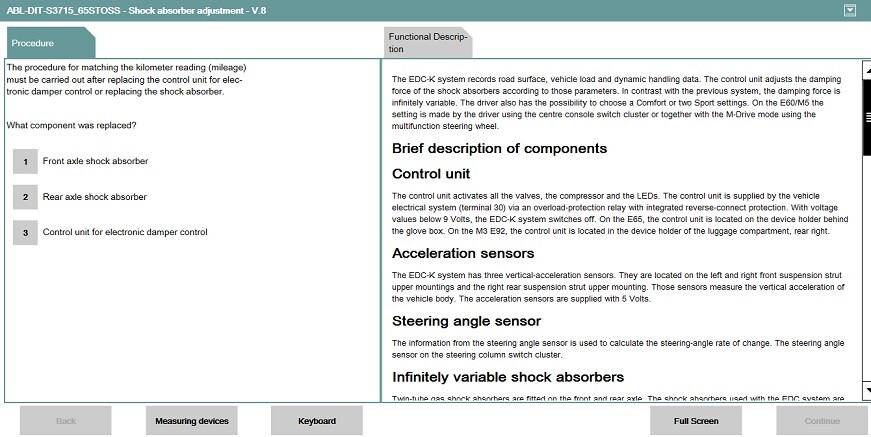Click the 'Acceleration sensors' heading
The width and height of the screenshot is (871, 437).
pos(463,253)
